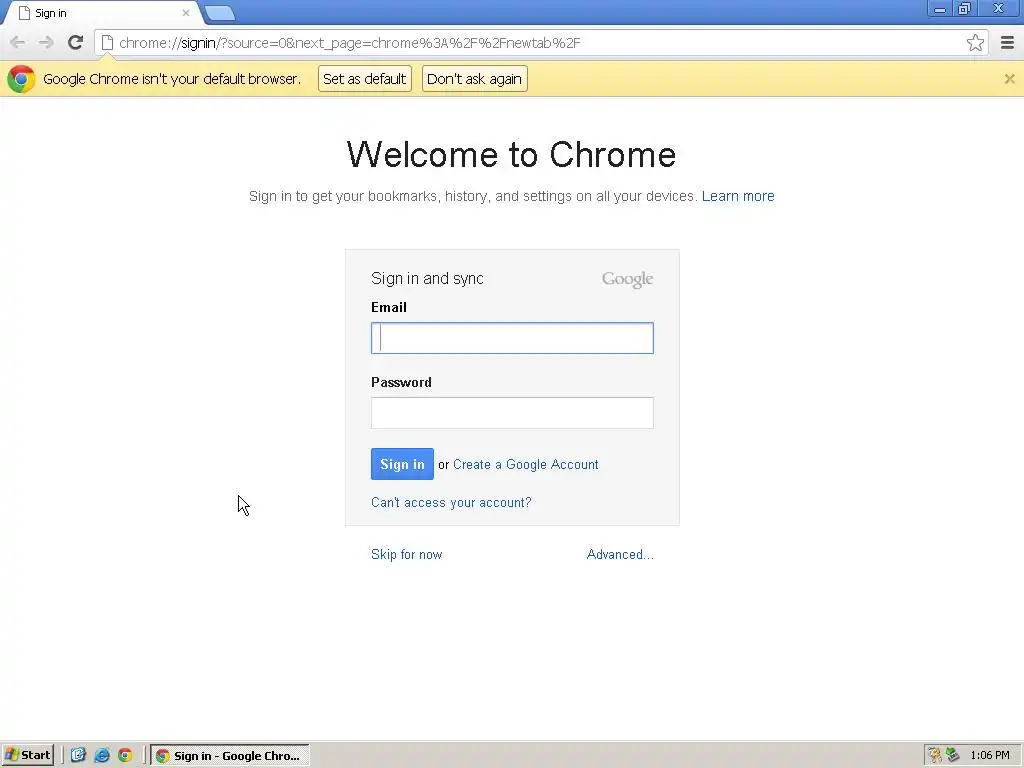1024x768 pixels.
Task: Open the Chrome menu hamburger icon
Action: pyautogui.click(x=1007, y=43)
